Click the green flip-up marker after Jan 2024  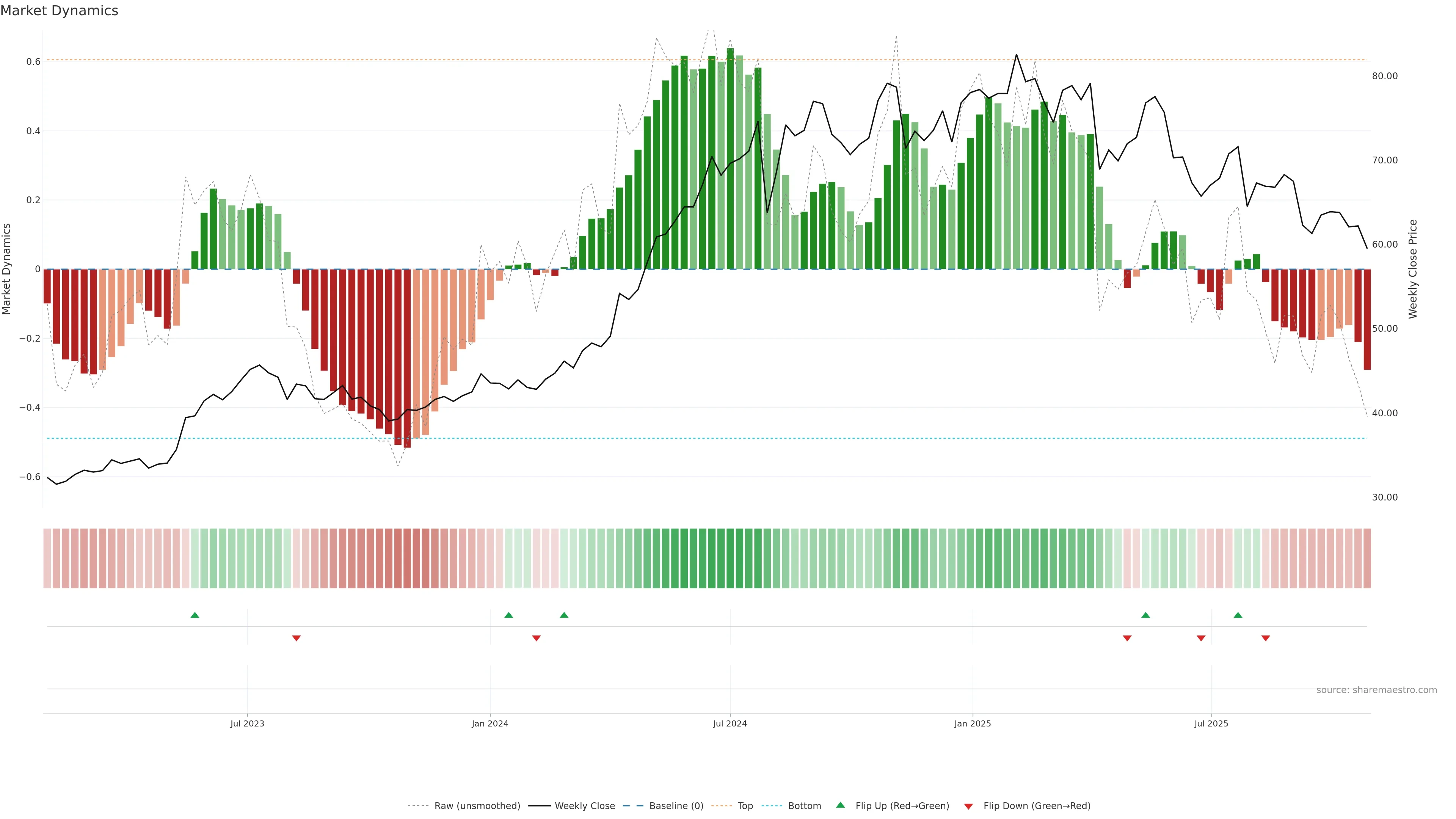coord(509,615)
